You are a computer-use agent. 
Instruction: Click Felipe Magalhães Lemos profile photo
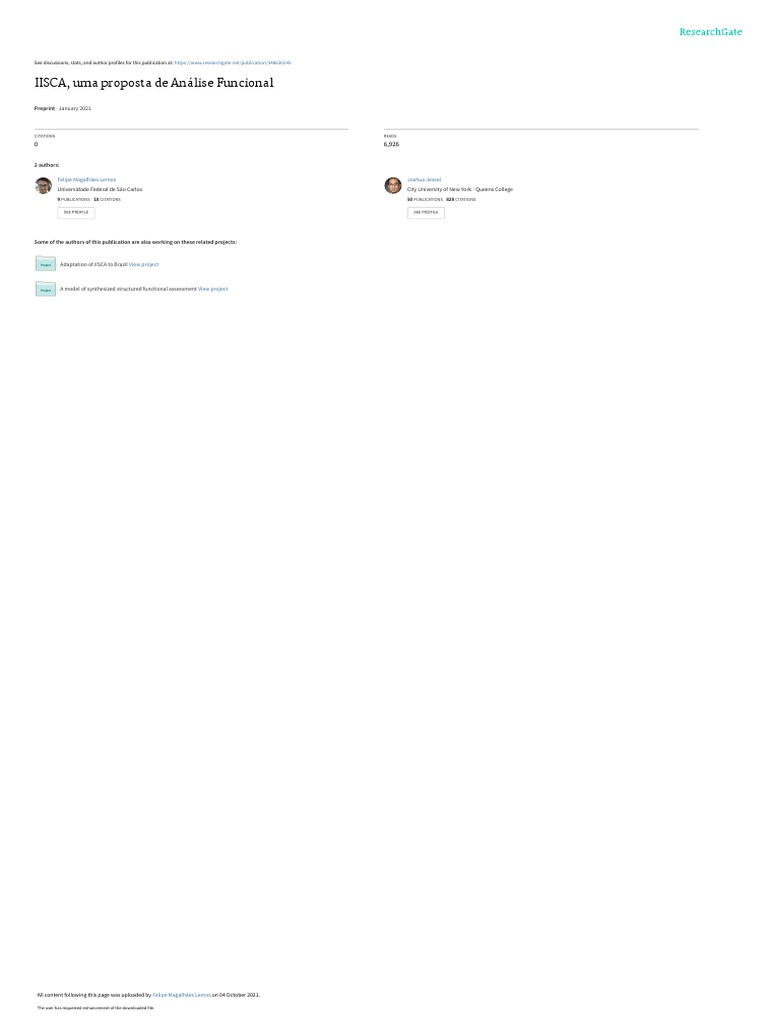[43, 185]
